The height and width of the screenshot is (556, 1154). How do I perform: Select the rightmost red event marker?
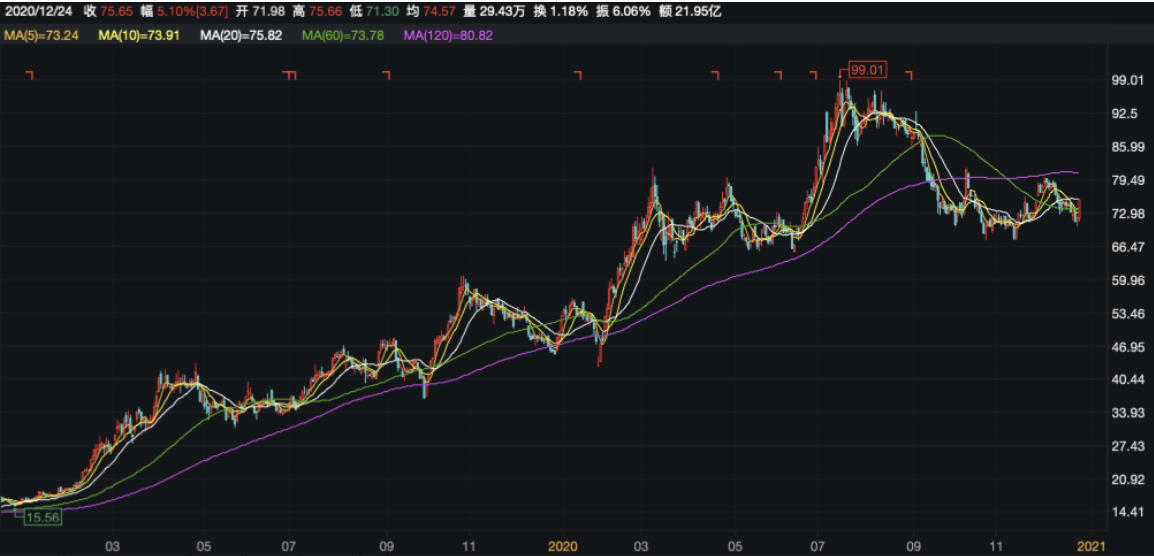point(909,75)
